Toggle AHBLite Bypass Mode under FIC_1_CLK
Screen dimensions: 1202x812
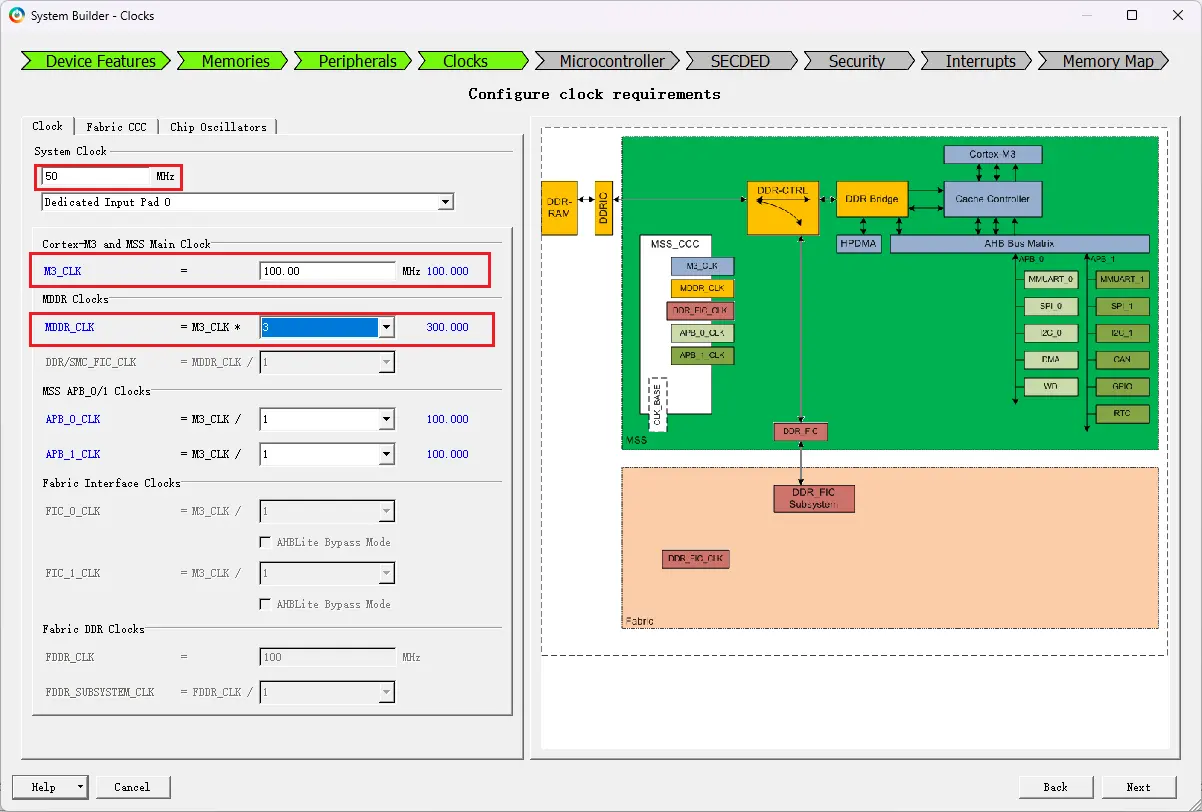(x=266, y=604)
